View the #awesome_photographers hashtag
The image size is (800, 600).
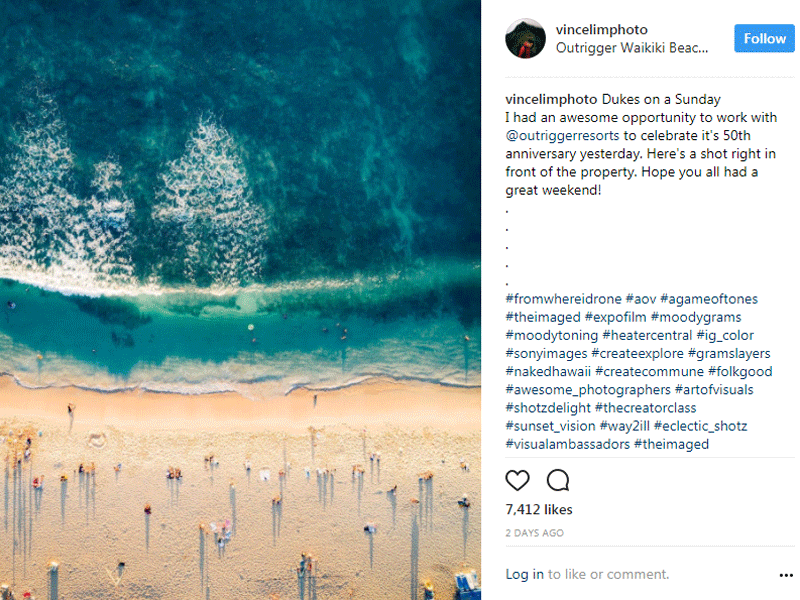click(x=588, y=390)
